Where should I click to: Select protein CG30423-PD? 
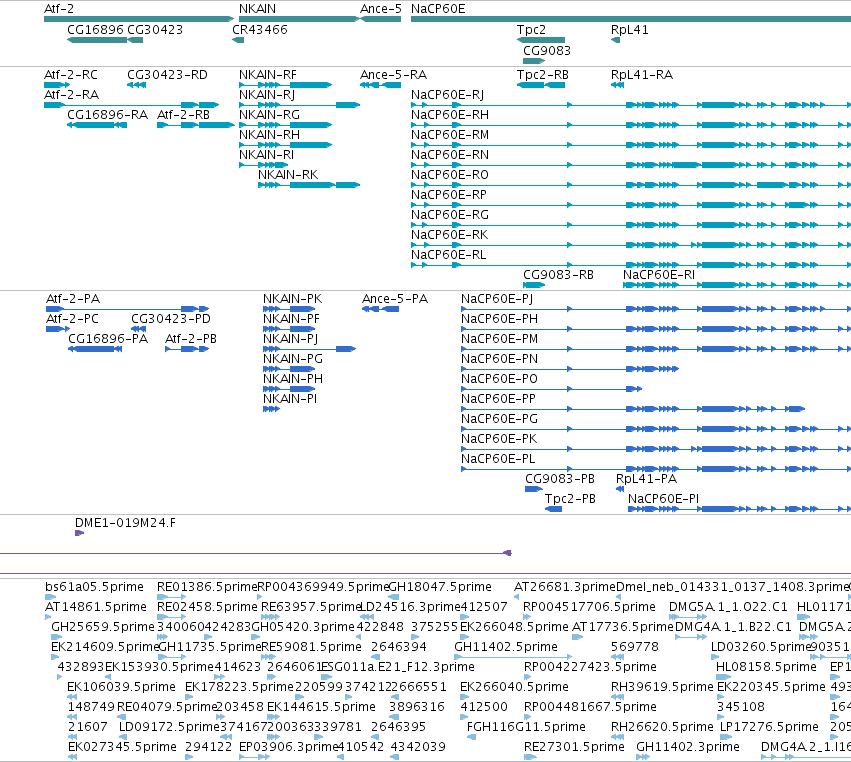[x=170, y=319]
